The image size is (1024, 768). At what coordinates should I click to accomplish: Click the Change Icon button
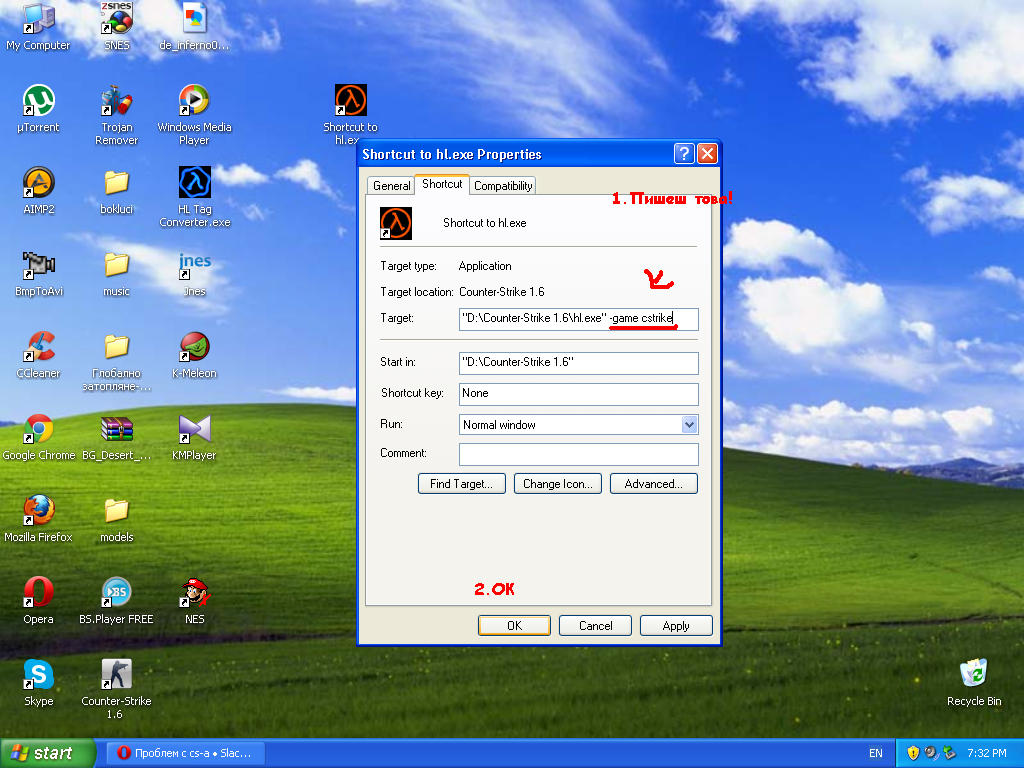(558, 484)
